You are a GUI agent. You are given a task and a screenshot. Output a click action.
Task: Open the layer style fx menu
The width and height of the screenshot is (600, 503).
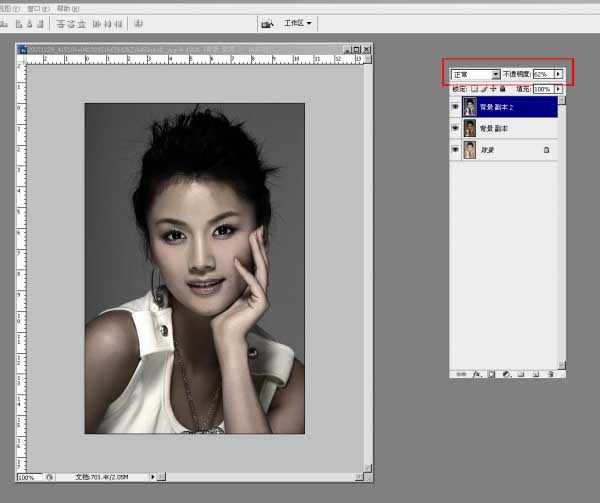[477, 374]
